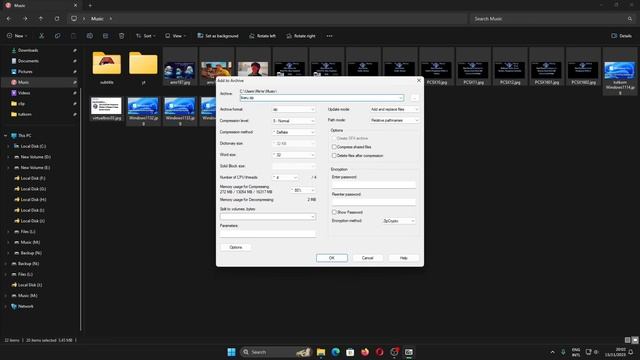640x360 pixels.
Task: Click Cancel in Add to Archive dialog
Action: (368, 258)
